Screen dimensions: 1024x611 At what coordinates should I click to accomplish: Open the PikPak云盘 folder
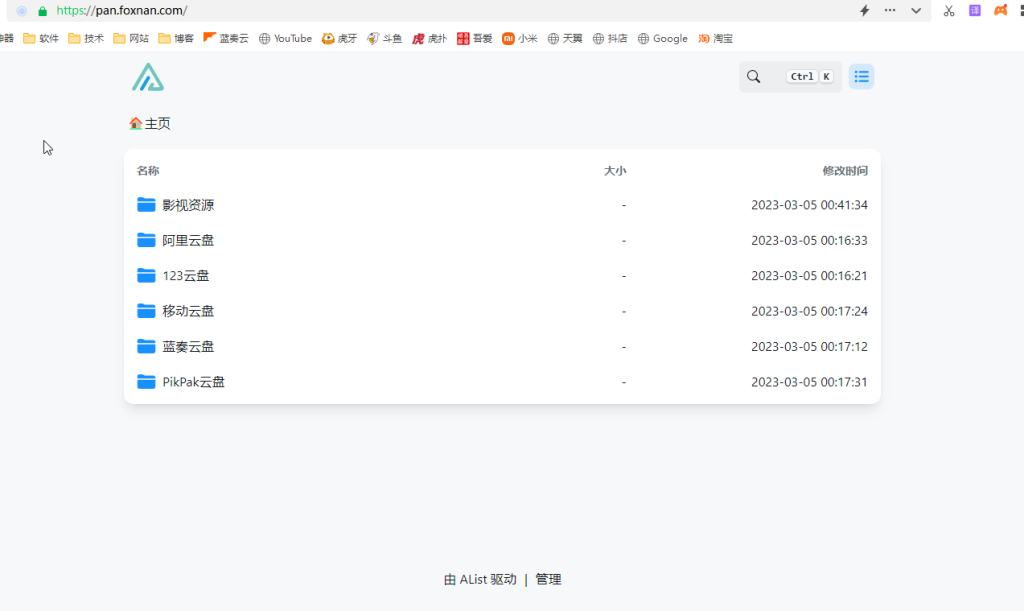pyautogui.click(x=193, y=382)
